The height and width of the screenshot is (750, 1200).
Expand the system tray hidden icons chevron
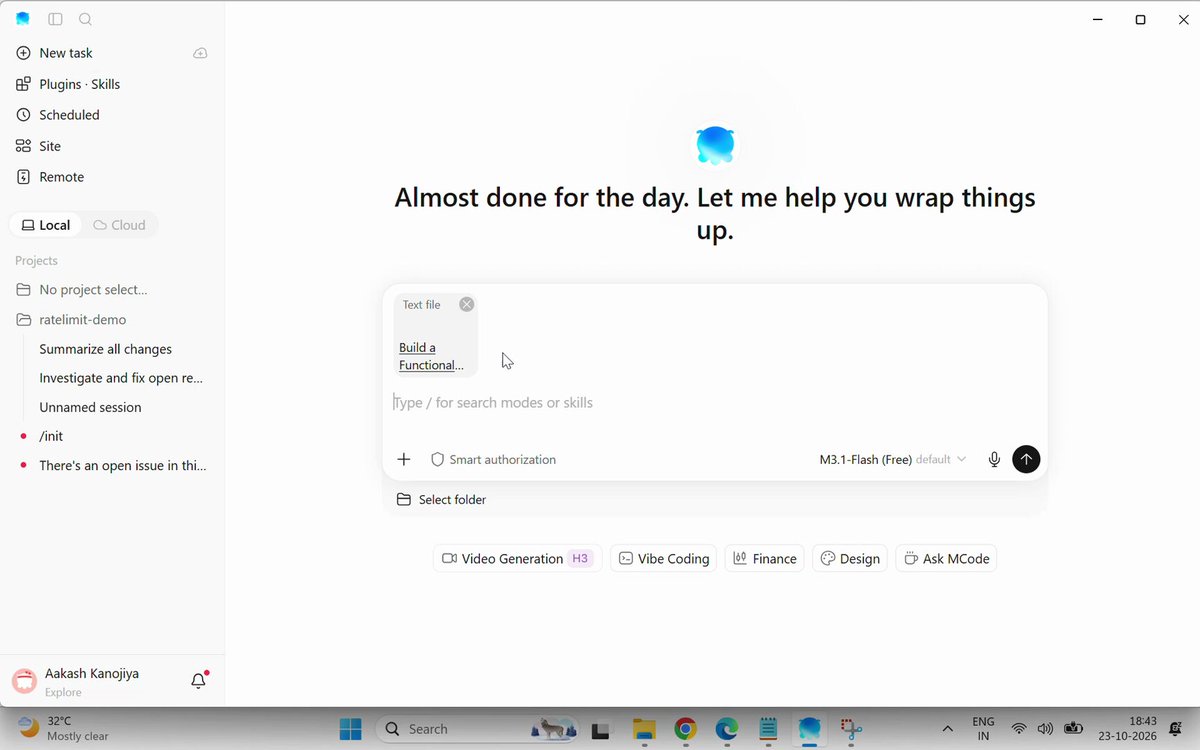click(947, 729)
